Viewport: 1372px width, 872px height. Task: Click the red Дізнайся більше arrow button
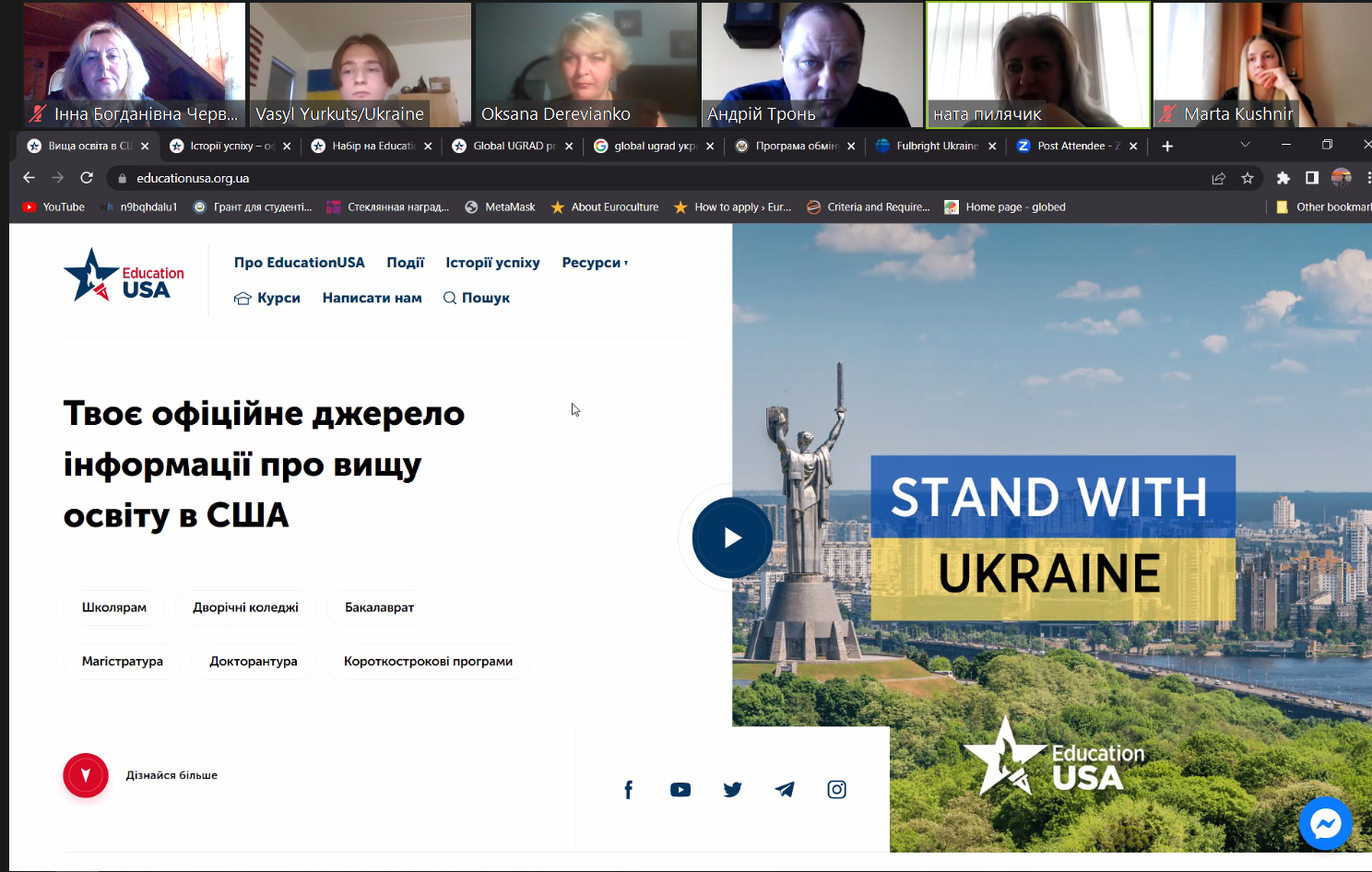(86, 775)
